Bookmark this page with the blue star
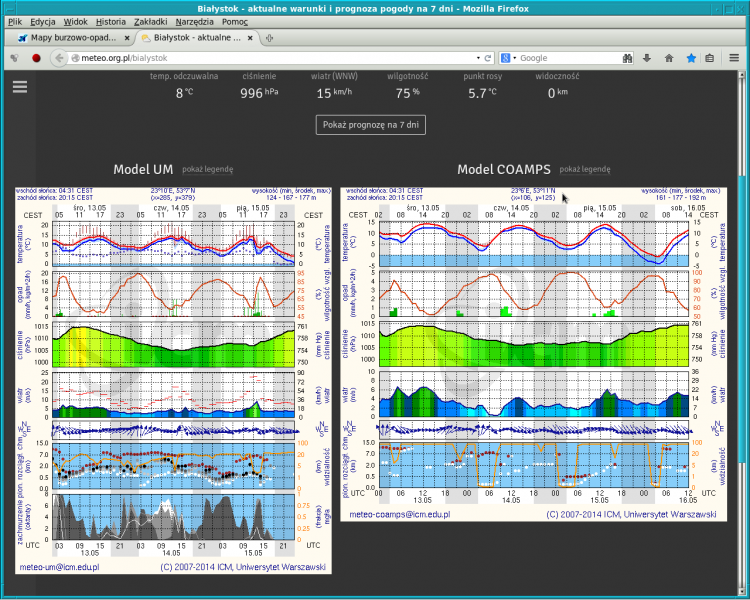Screen dimensions: 750x600 [690, 58]
